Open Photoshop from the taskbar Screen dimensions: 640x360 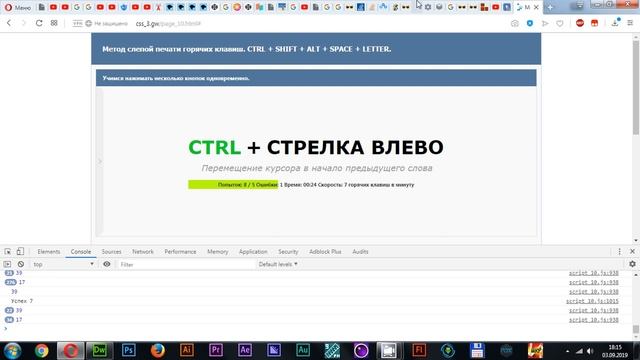click(x=128, y=351)
